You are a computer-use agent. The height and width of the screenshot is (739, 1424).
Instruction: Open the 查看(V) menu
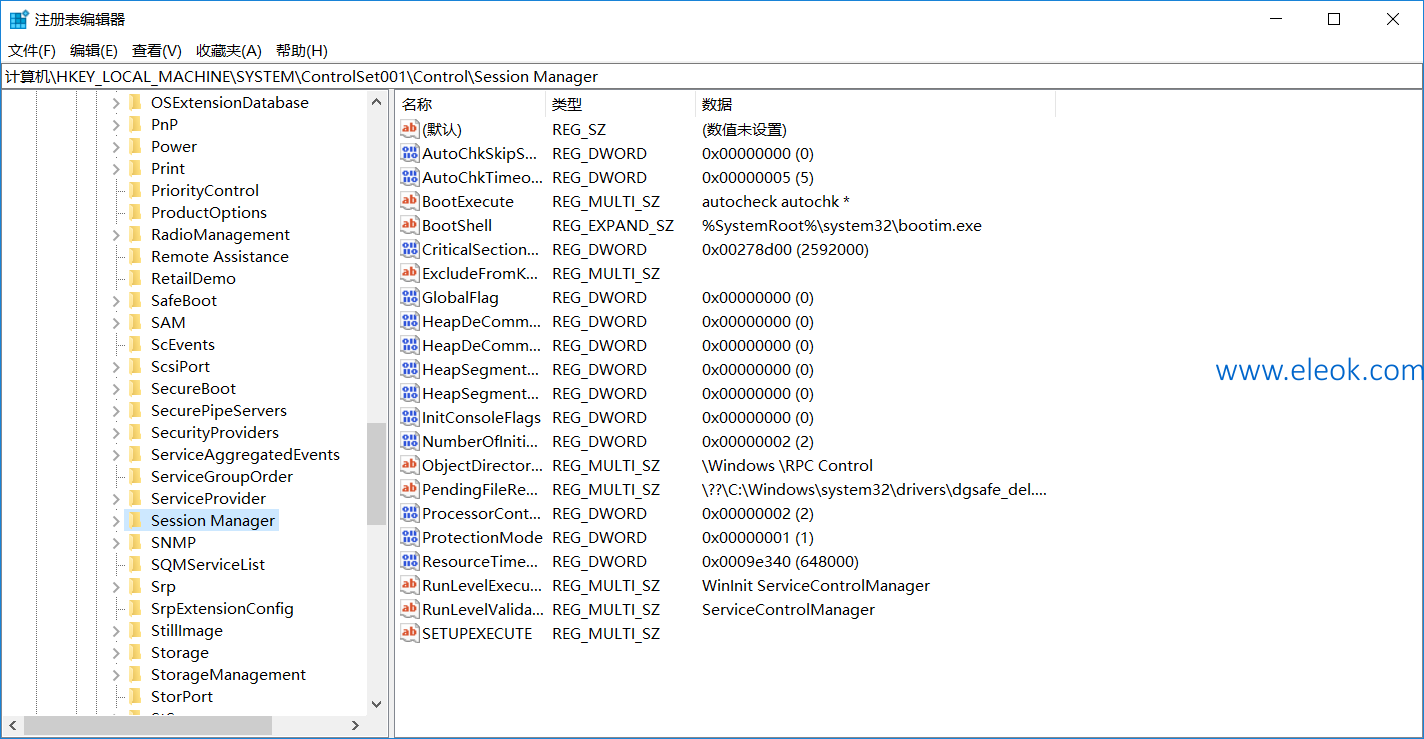coord(157,50)
